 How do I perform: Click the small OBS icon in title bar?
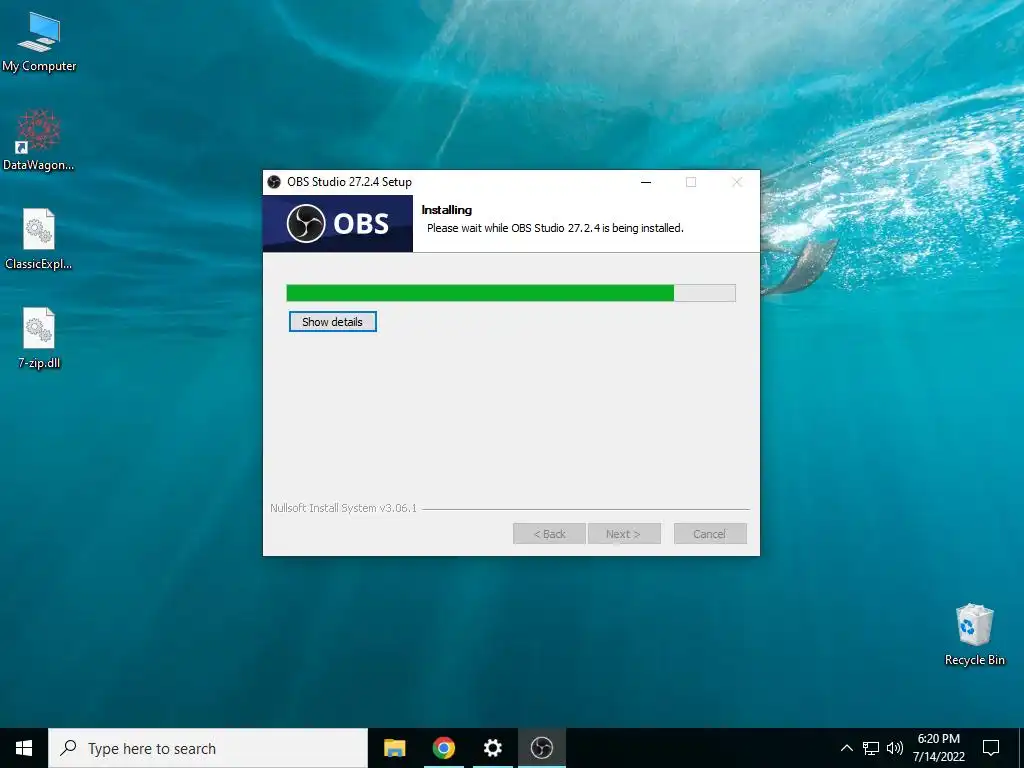pyautogui.click(x=274, y=182)
